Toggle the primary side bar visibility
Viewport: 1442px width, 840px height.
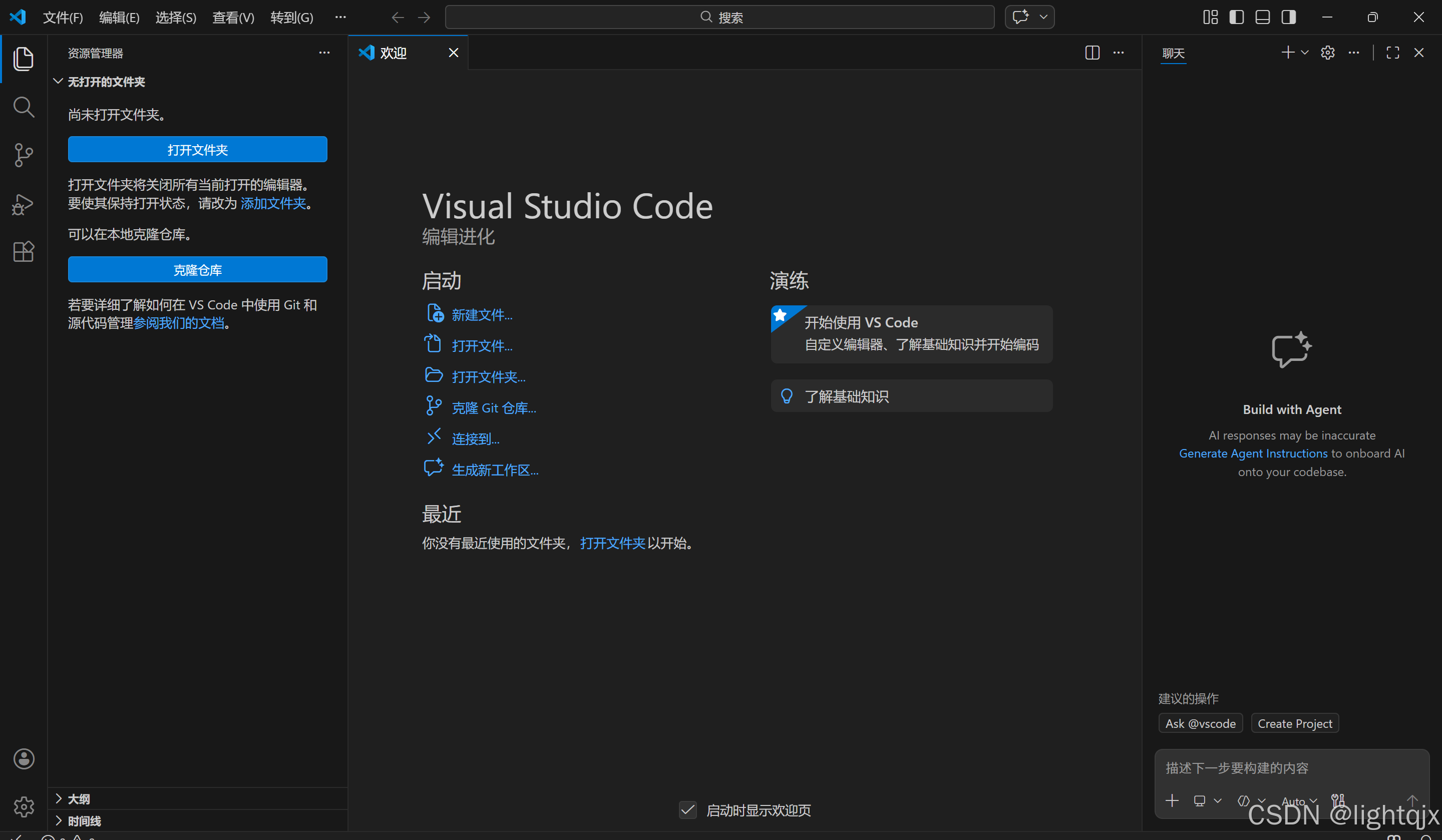1237,17
